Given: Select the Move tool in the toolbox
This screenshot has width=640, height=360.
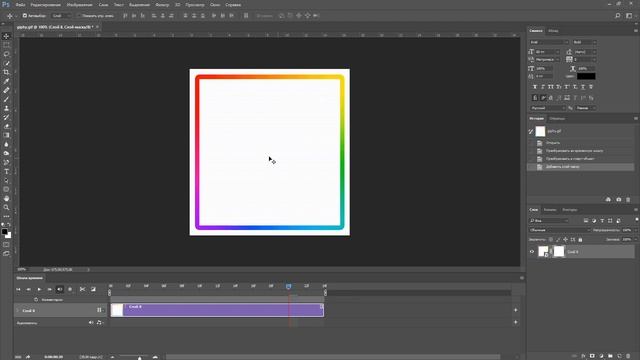Looking at the screenshot, I should pyautogui.click(x=6, y=36).
